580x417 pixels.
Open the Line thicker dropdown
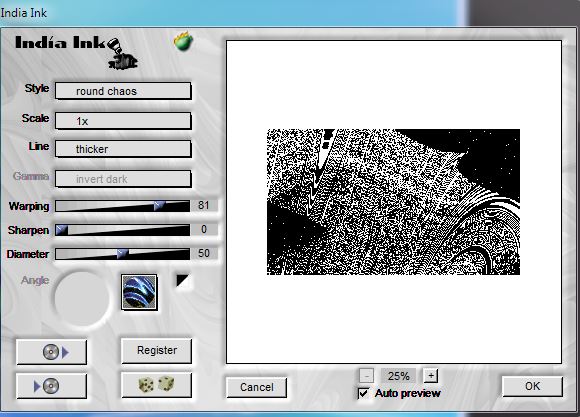pyautogui.click(x=123, y=149)
